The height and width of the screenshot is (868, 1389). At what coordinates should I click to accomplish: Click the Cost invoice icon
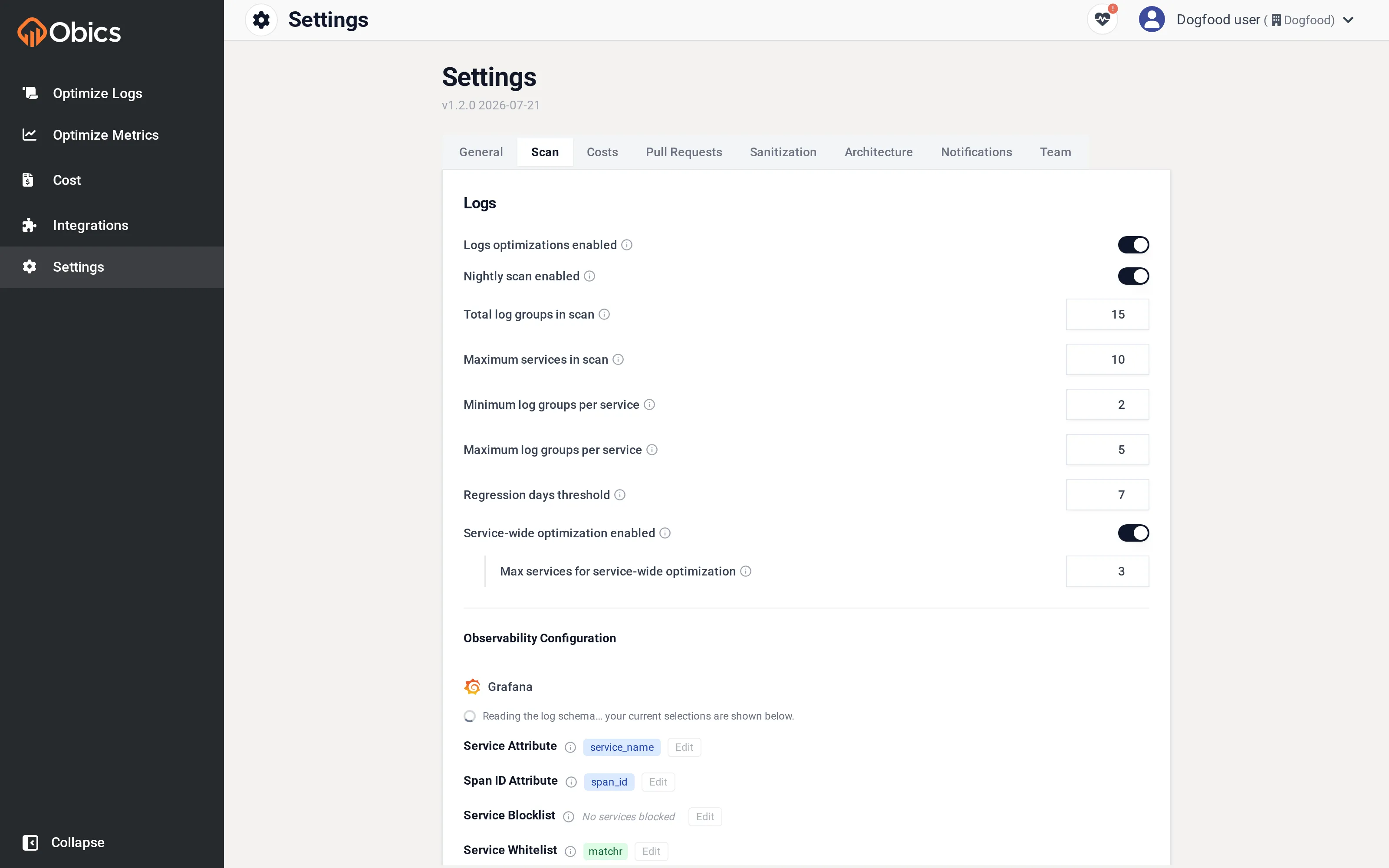27,180
